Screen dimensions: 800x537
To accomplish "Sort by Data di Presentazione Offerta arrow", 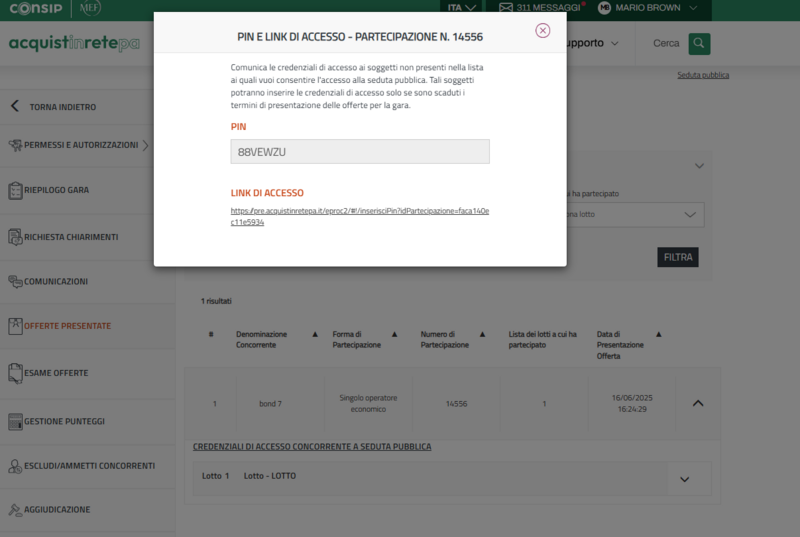I will click(x=659, y=335).
